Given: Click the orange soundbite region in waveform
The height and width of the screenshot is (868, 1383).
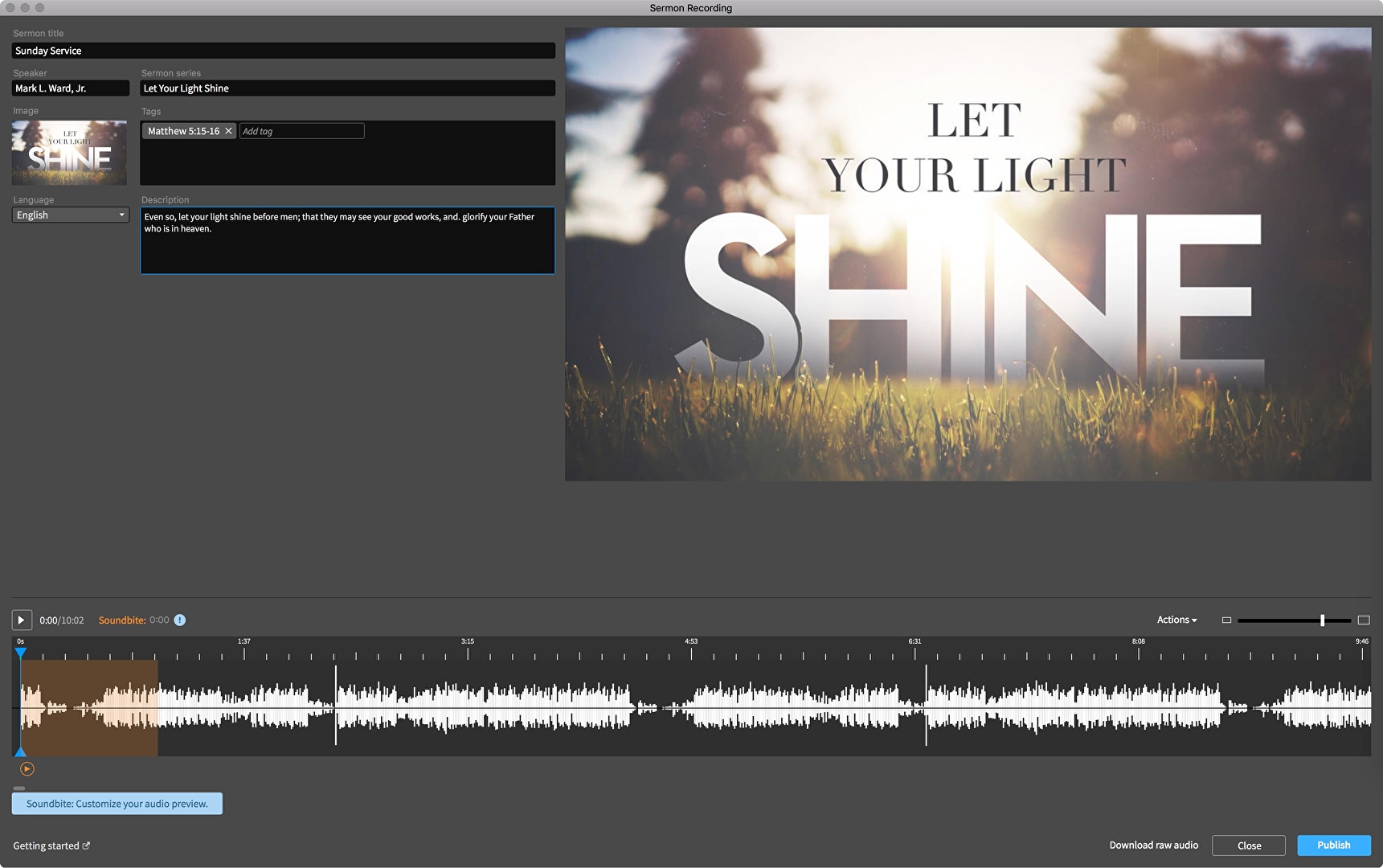Looking at the screenshot, I should pos(89,707).
